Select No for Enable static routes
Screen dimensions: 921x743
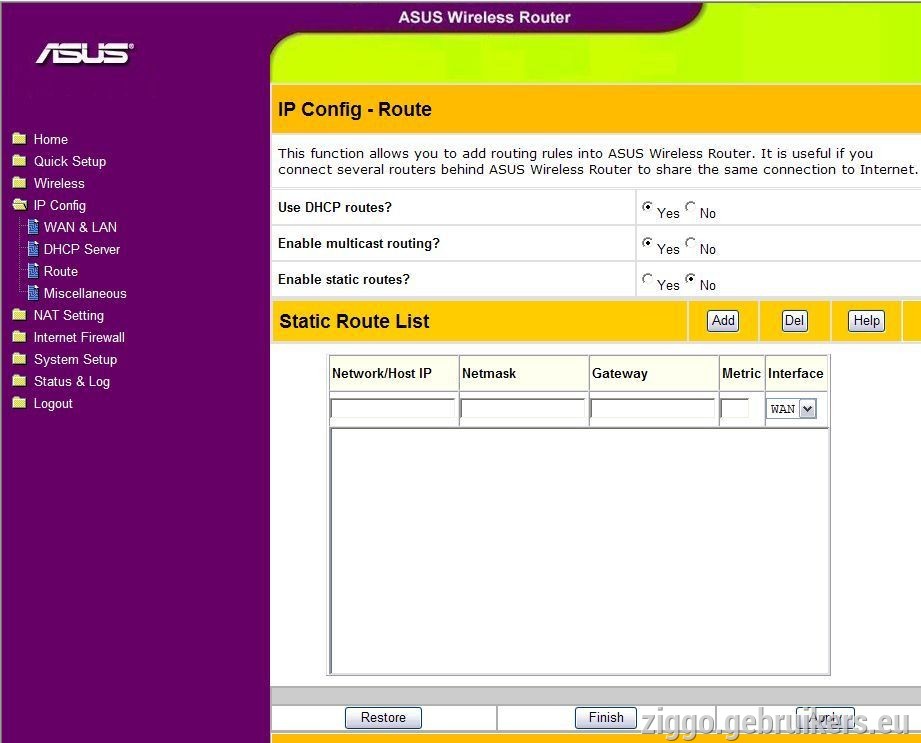[690, 278]
